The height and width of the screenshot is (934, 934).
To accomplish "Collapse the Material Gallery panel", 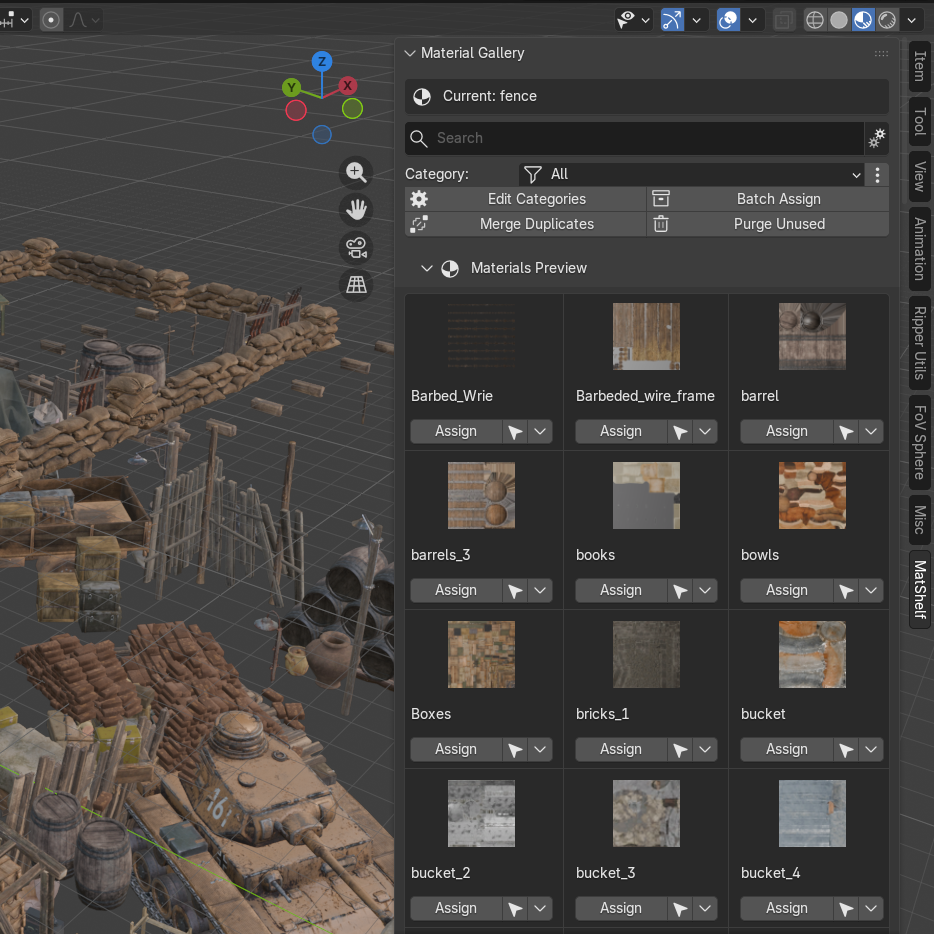I will [x=410, y=53].
